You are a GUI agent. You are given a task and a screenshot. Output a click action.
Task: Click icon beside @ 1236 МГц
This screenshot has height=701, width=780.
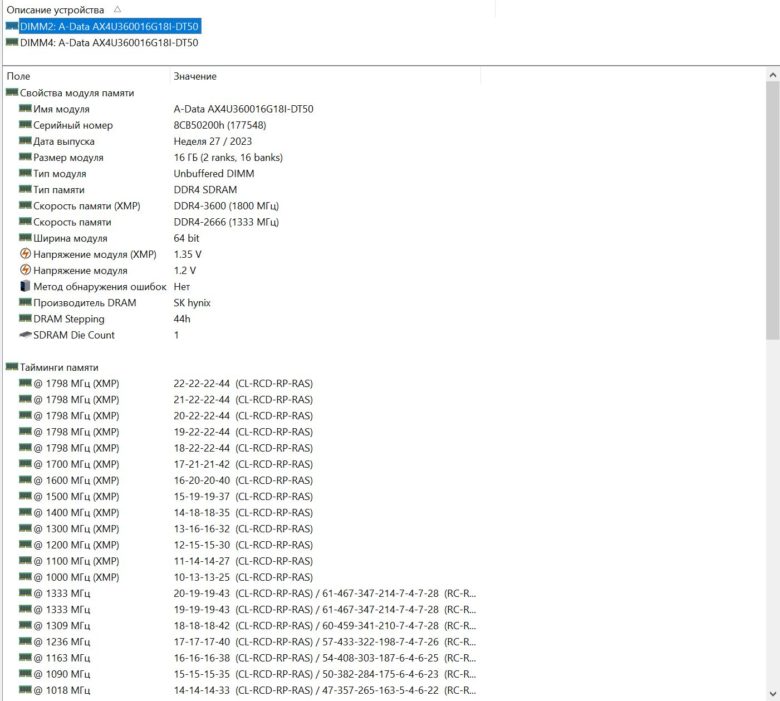point(25,641)
